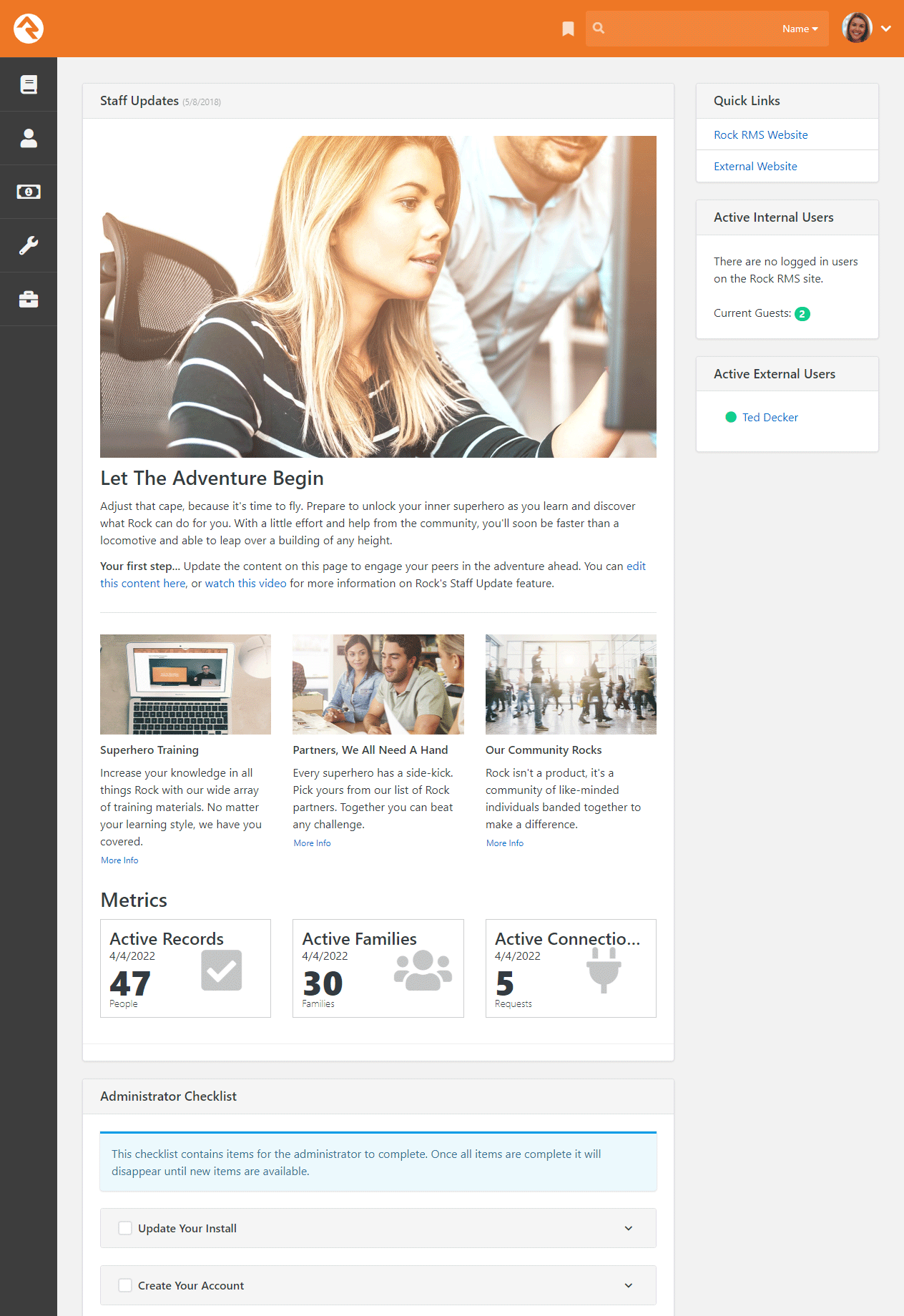Screen dimensions: 904x1316
Task: Click the 'watch this video' link
Action: pyautogui.click(x=245, y=583)
